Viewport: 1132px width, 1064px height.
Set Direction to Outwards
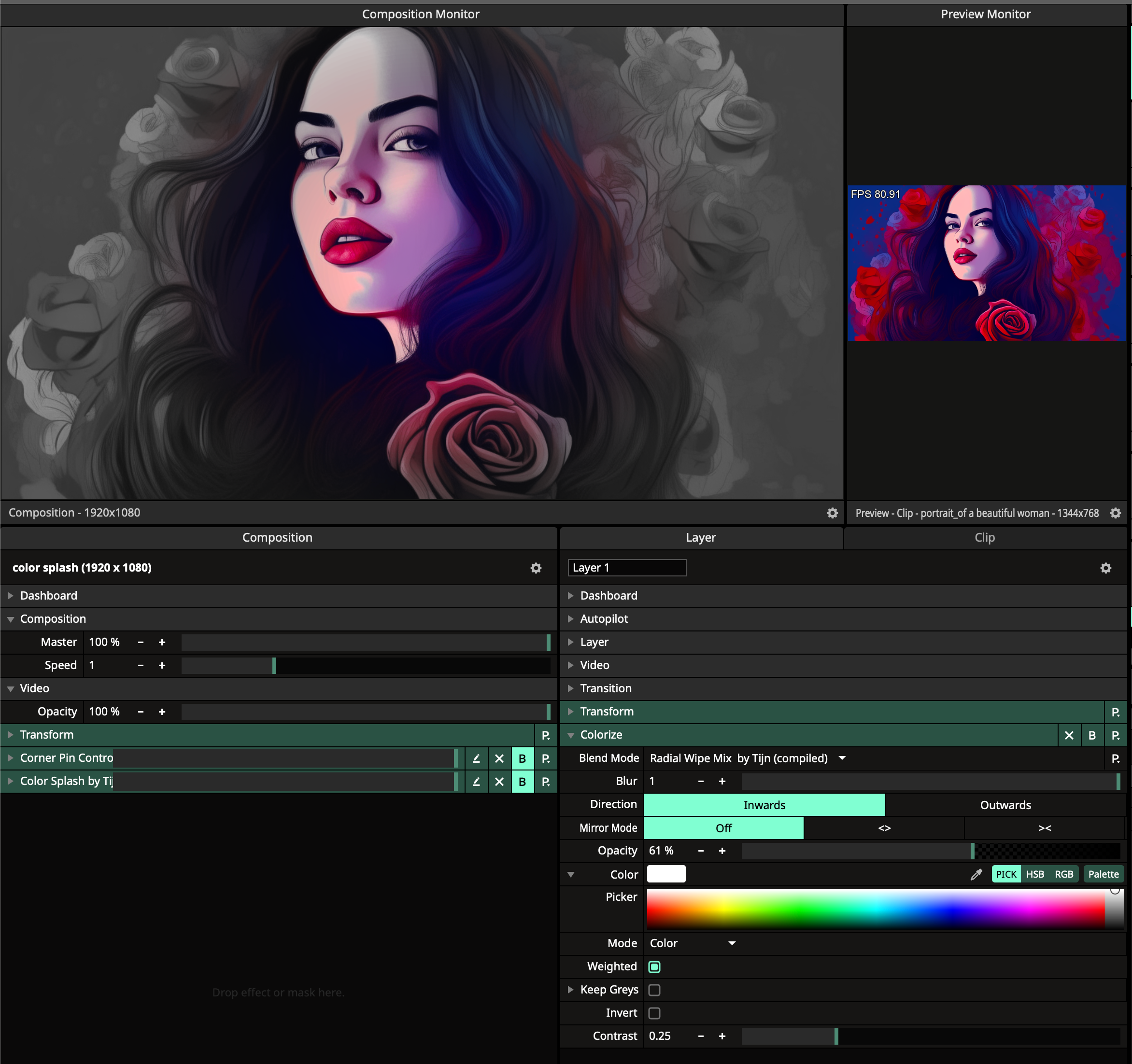pyautogui.click(x=1005, y=805)
